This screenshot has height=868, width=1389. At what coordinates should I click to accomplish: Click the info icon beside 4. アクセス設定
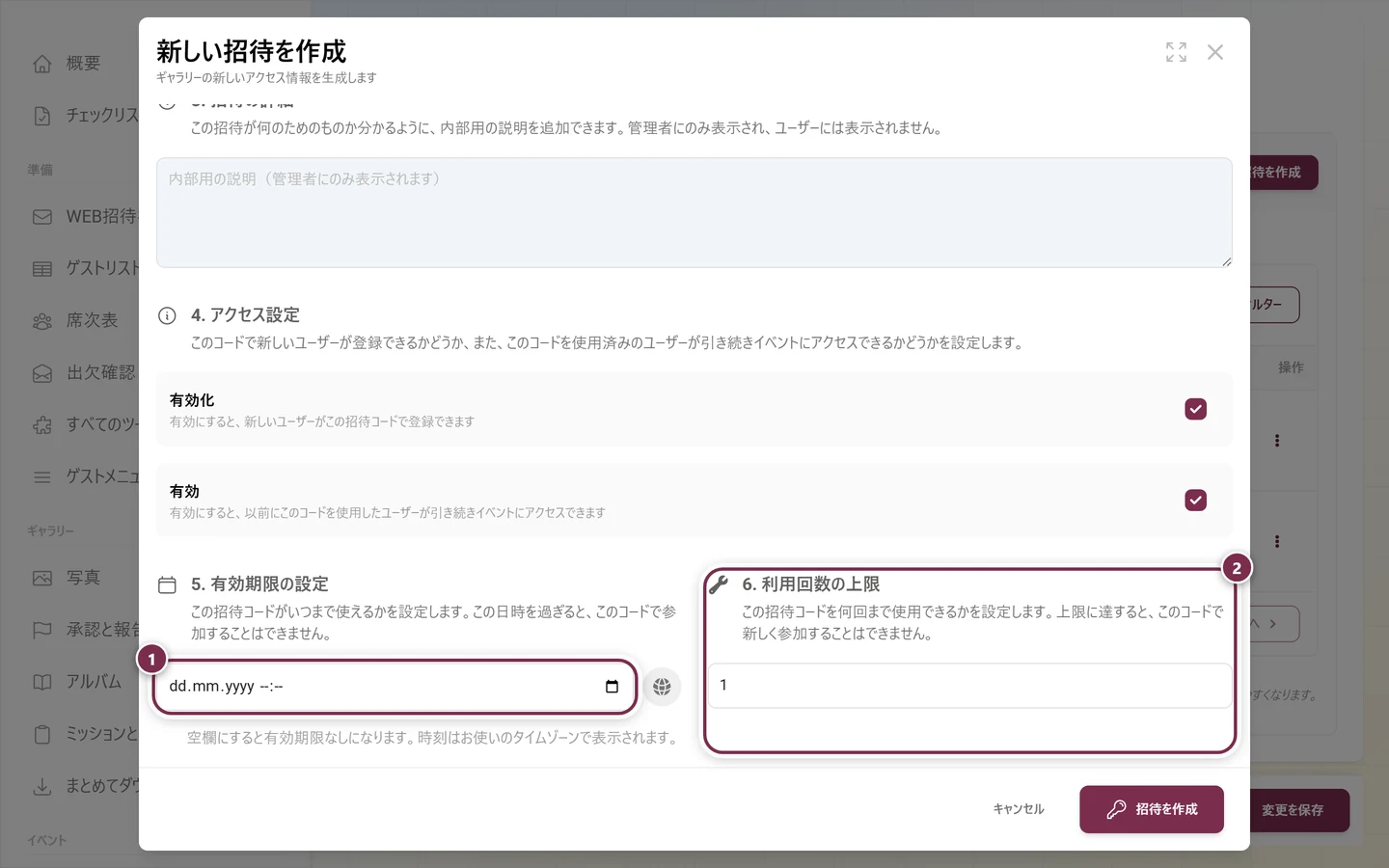click(167, 315)
